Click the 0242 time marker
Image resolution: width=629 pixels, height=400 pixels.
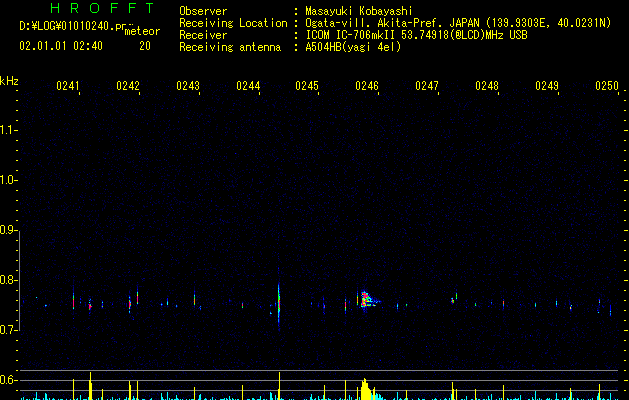[128, 86]
